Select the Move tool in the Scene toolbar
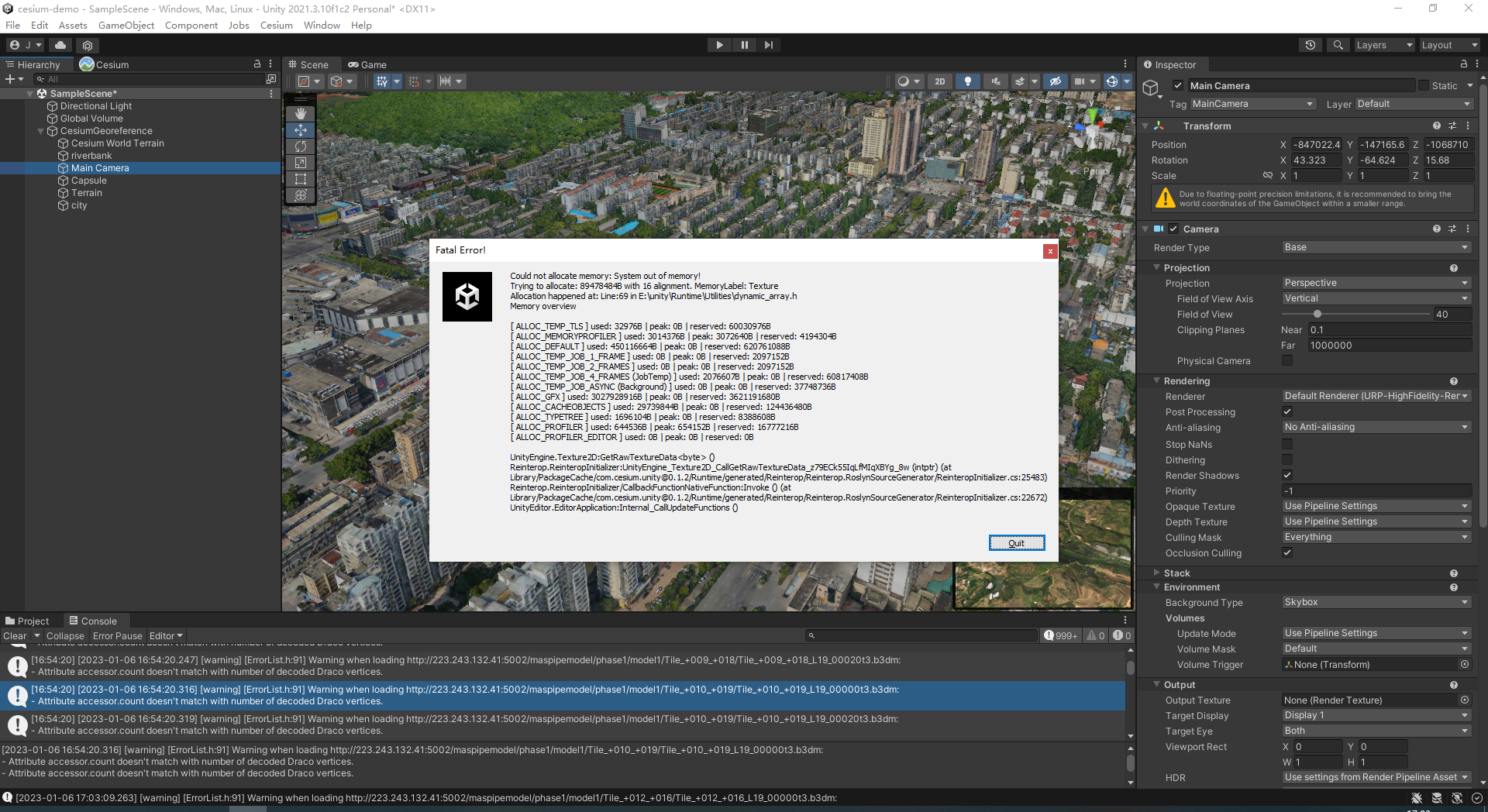 coord(301,130)
